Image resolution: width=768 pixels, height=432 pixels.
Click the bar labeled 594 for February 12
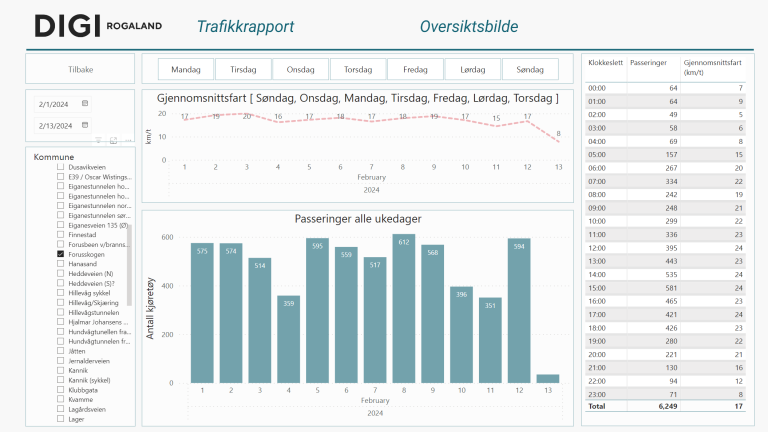click(x=519, y=311)
